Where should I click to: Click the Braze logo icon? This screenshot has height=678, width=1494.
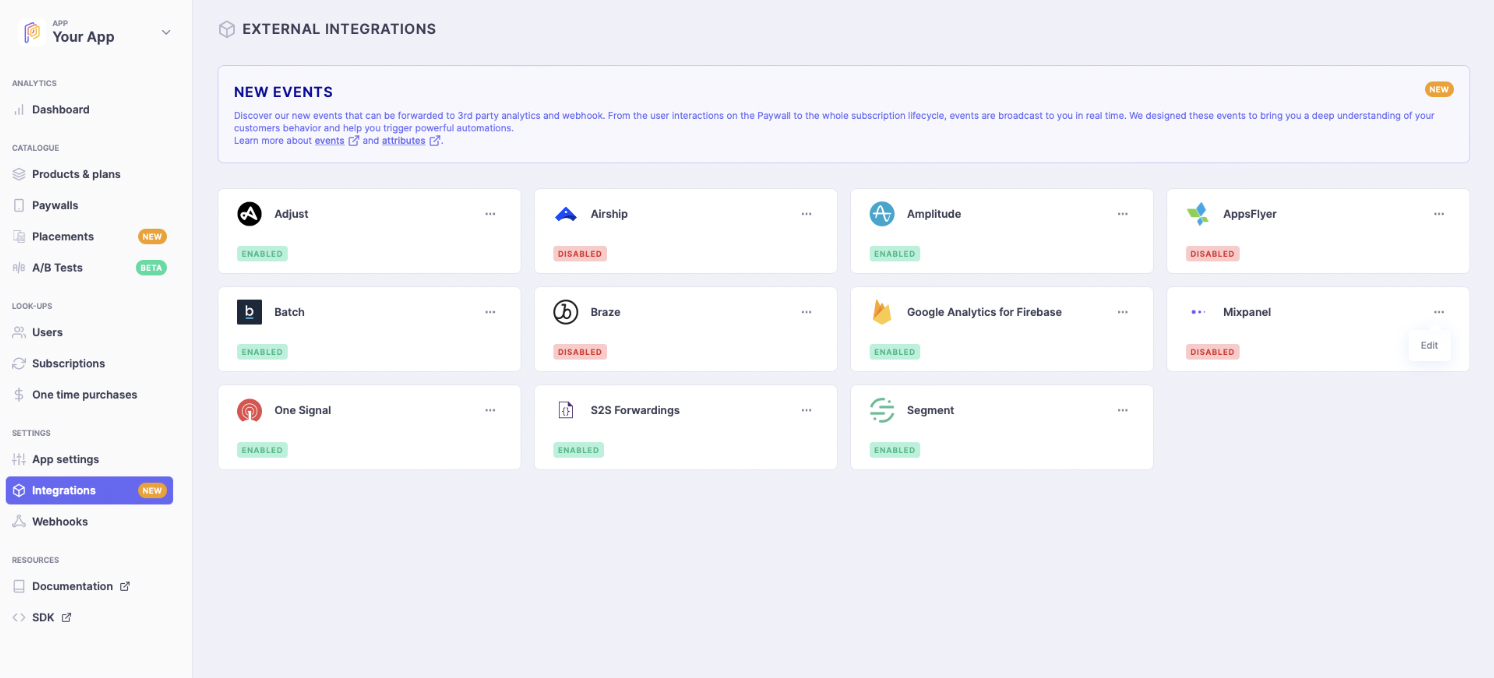565,312
